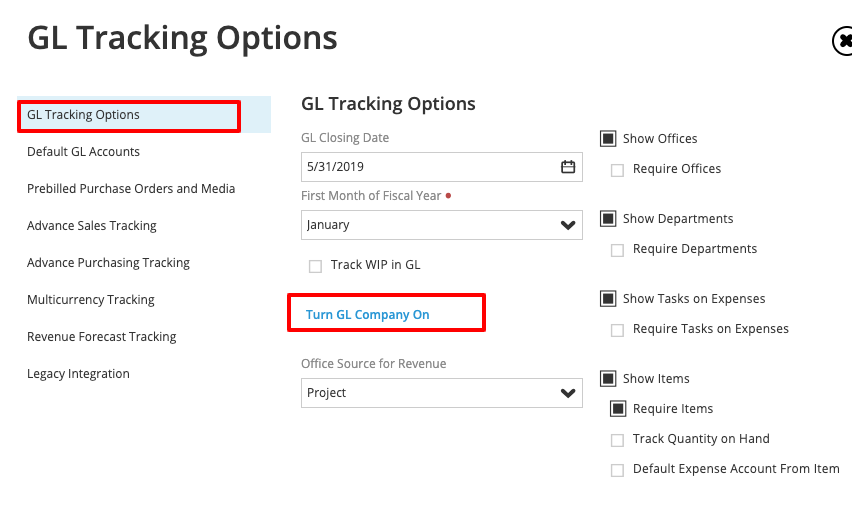The image size is (852, 506).
Task: Check Default Expense Account From Item
Action: click(x=618, y=470)
